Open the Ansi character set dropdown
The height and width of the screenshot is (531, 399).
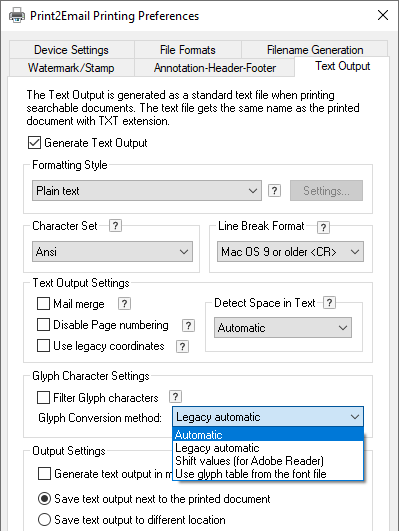tap(112, 252)
